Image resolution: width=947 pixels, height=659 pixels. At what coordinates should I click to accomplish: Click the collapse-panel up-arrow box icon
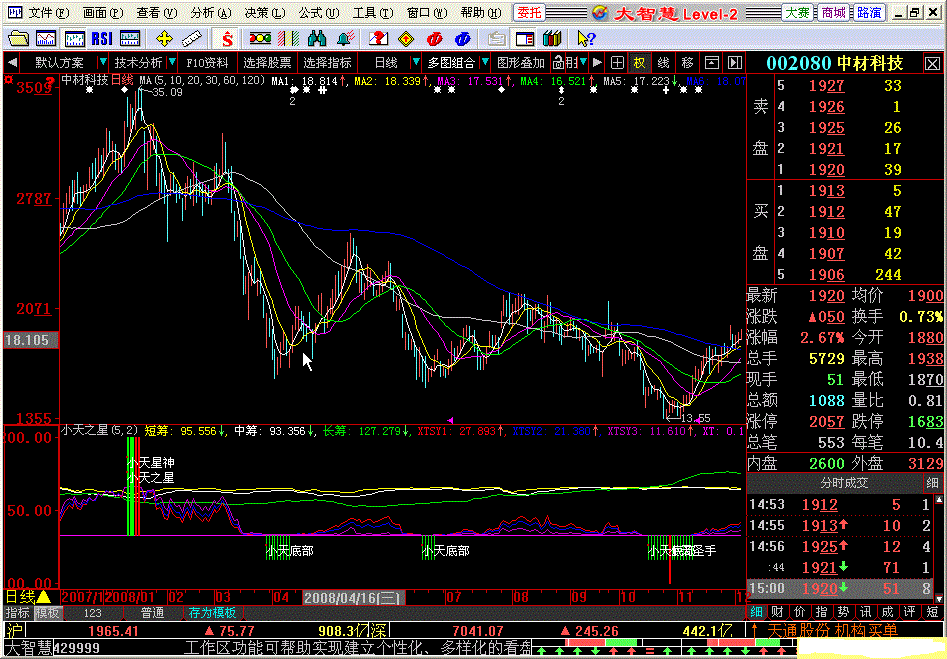[x=712, y=62]
